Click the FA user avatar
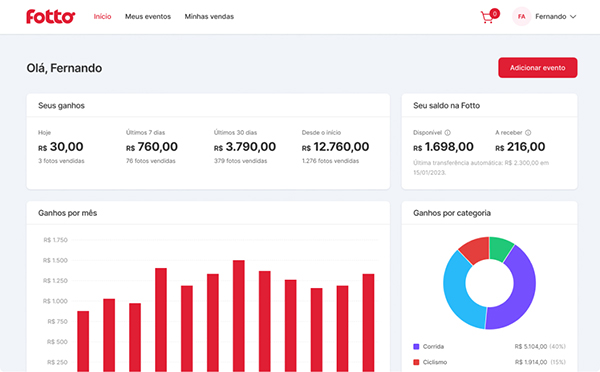Image resolution: width=600 pixels, height=372 pixels. pyautogui.click(x=521, y=16)
